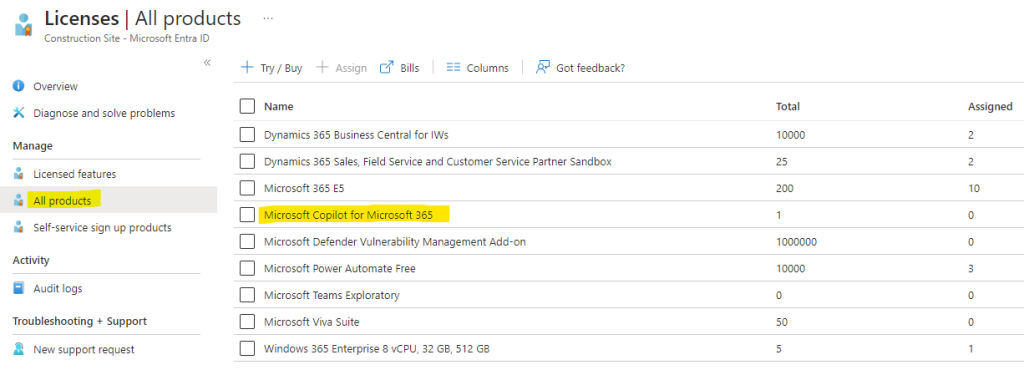This screenshot has width=1024, height=370.
Task: Open the ellipsis more options menu
Action: pyautogui.click(x=268, y=18)
